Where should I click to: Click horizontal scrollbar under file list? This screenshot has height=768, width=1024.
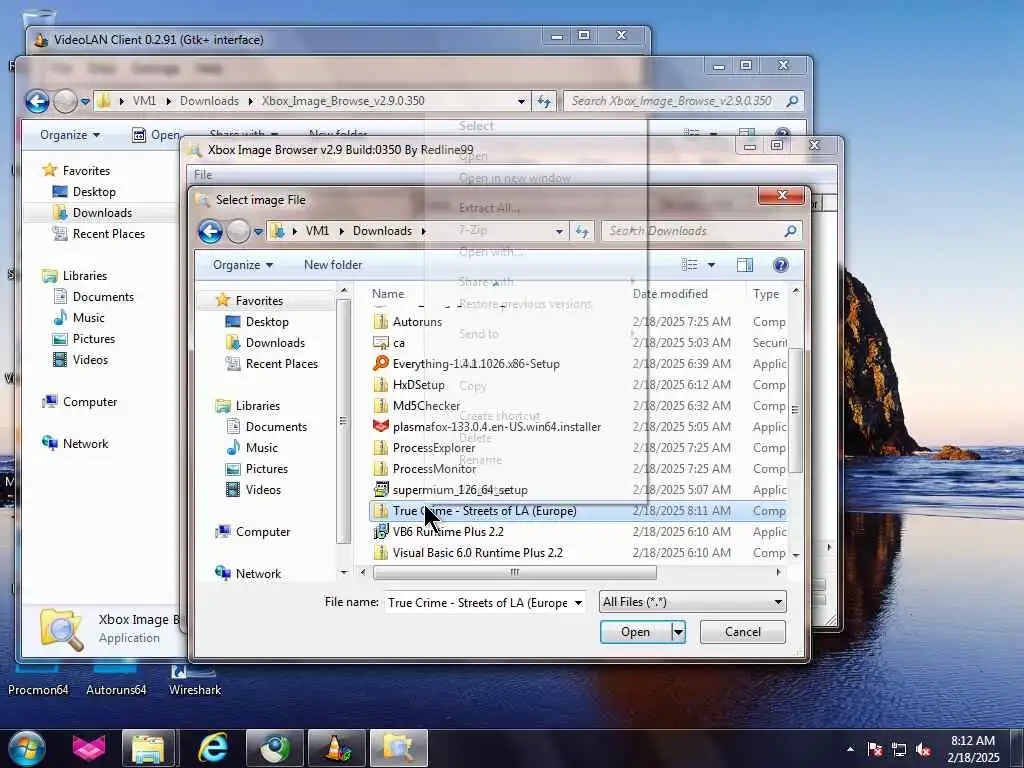[x=515, y=572]
